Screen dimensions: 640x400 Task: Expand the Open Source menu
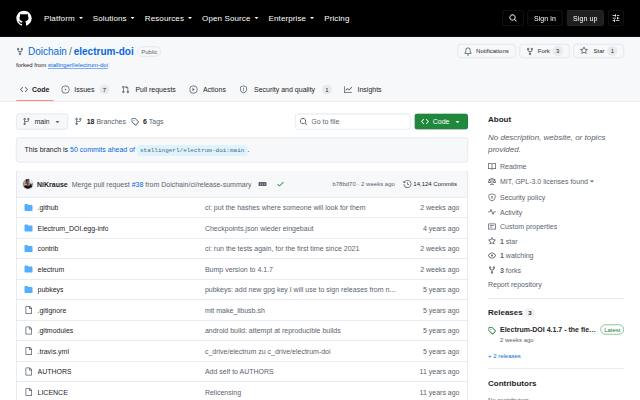(230, 18)
